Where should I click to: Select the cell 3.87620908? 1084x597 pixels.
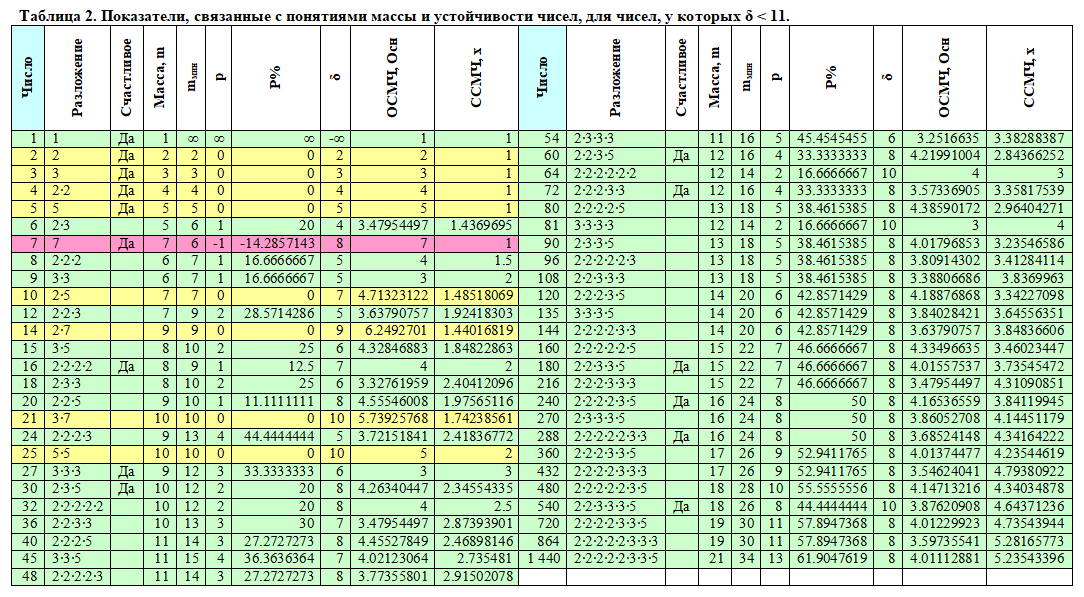pos(944,506)
